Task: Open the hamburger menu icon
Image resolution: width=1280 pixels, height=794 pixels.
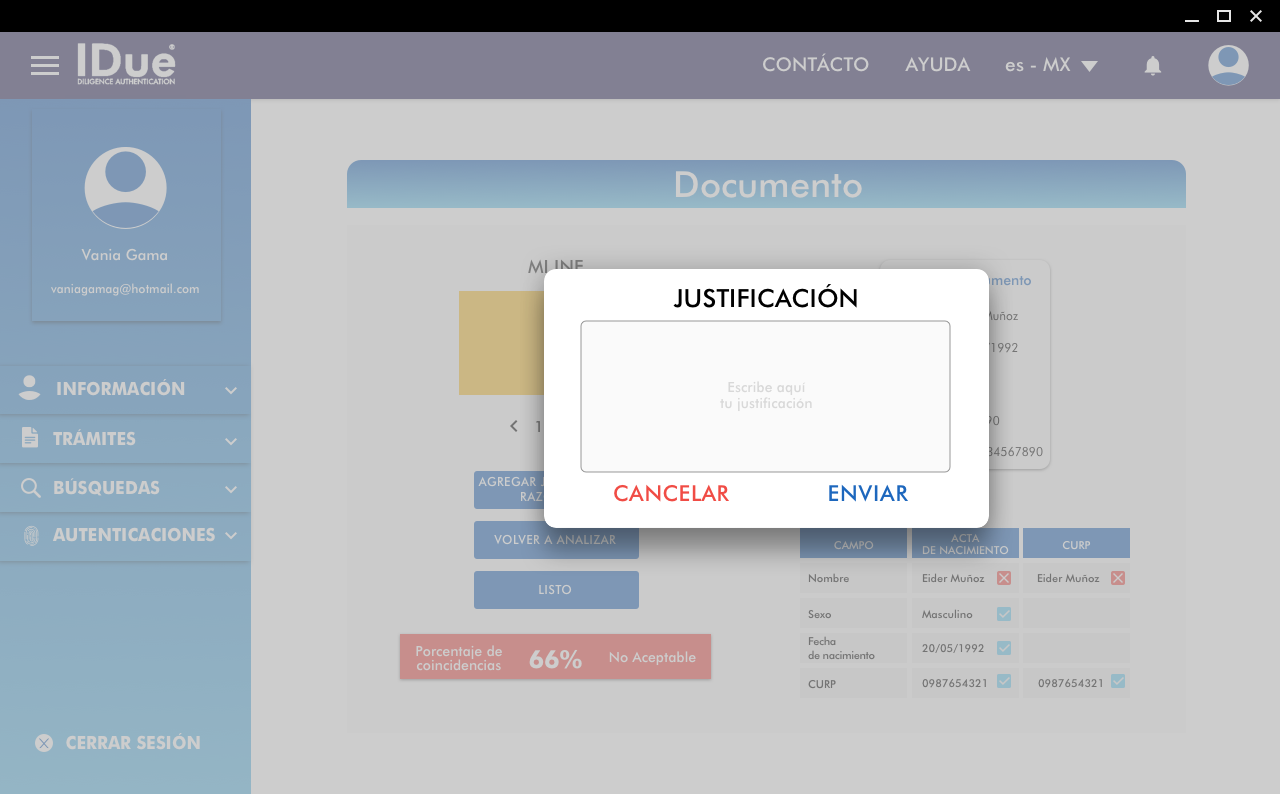Action: coord(45,66)
